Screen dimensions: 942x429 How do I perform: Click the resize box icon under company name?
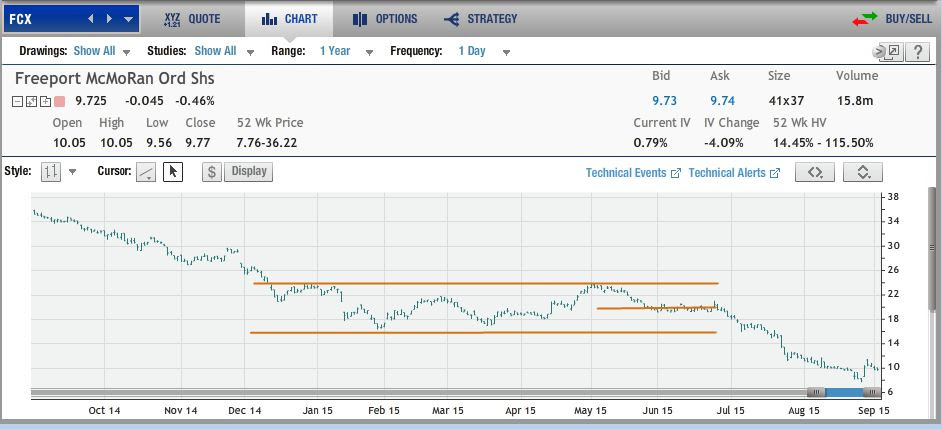click(x=31, y=101)
